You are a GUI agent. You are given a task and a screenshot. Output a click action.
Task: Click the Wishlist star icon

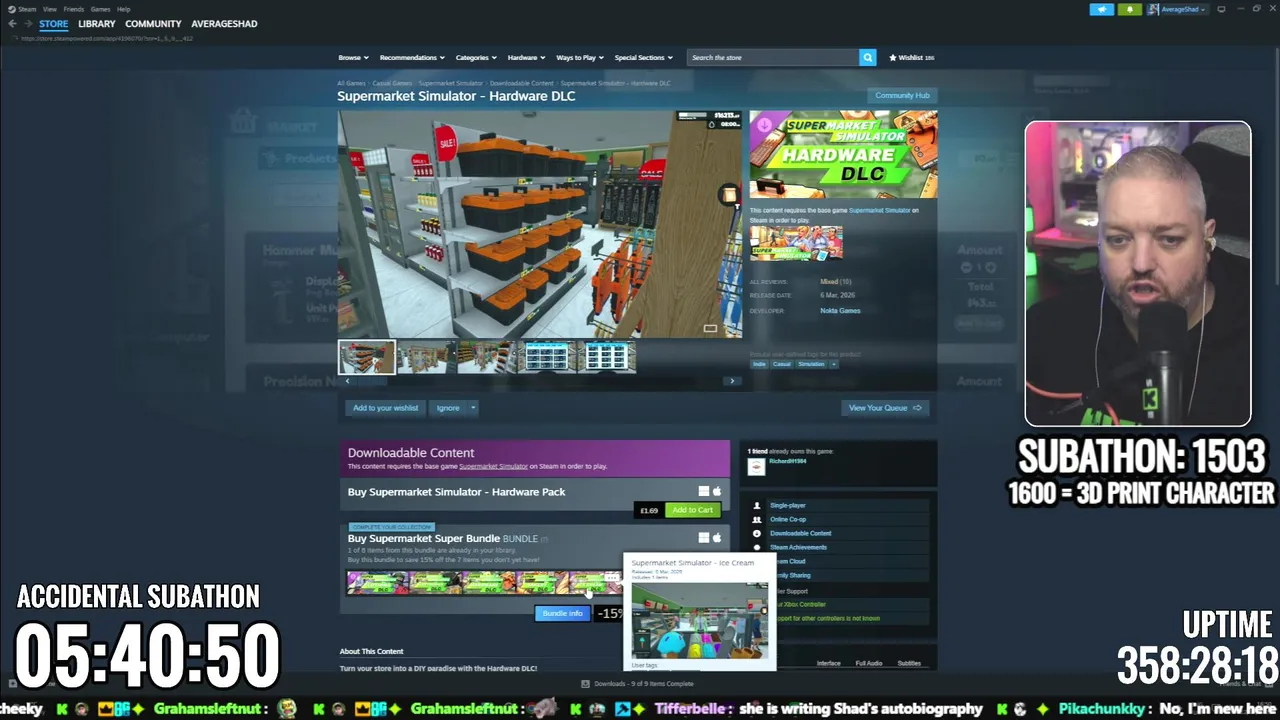pyautogui.click(x=893, y=58)
